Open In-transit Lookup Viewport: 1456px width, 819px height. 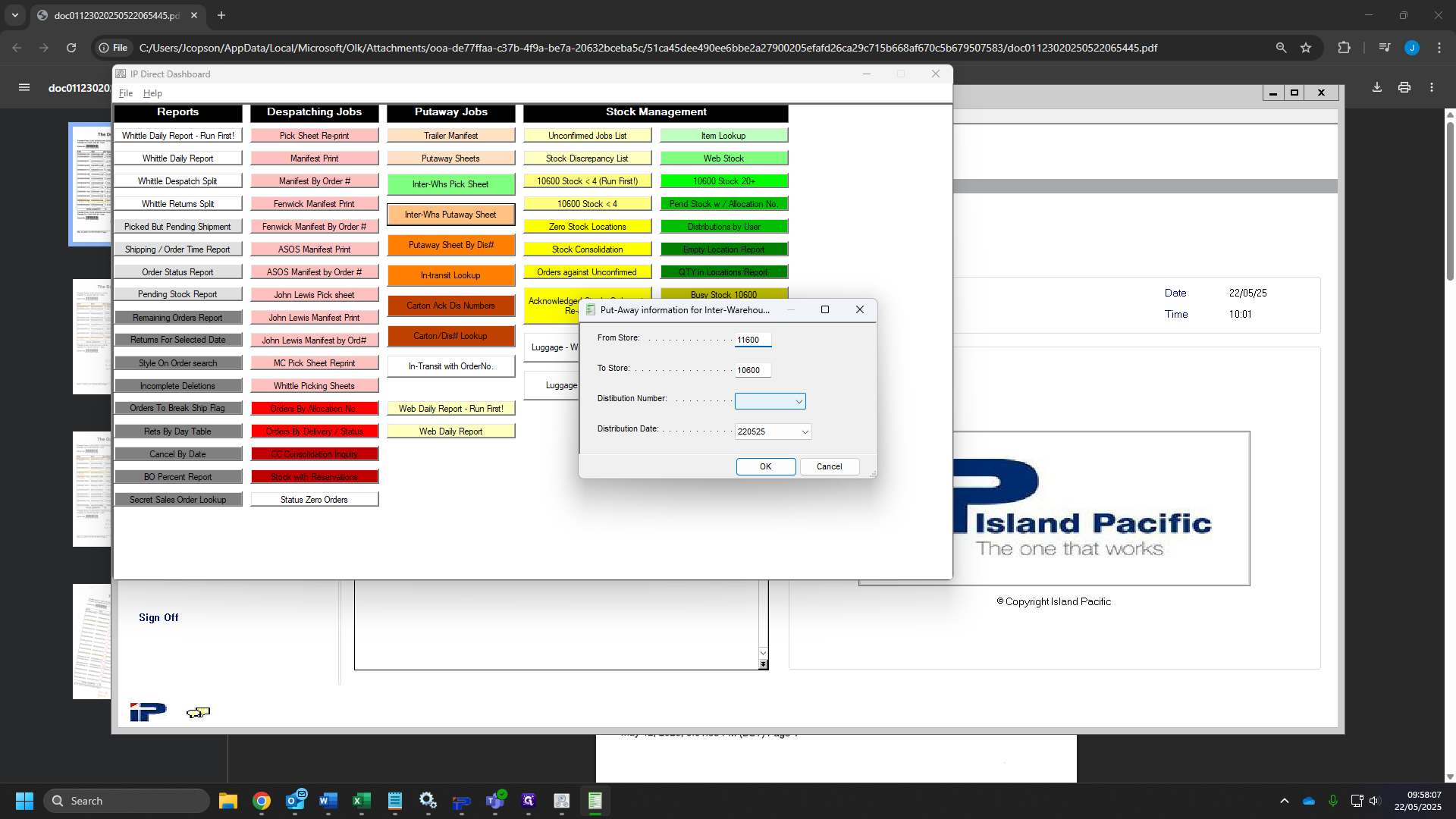click(450, 275)
